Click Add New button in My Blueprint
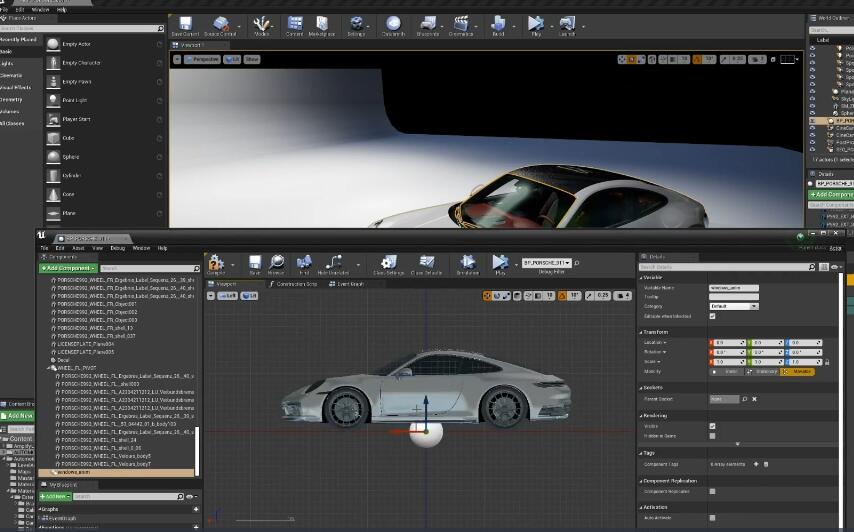This screenshot has height=532, width=854. [x=54, y=497]
